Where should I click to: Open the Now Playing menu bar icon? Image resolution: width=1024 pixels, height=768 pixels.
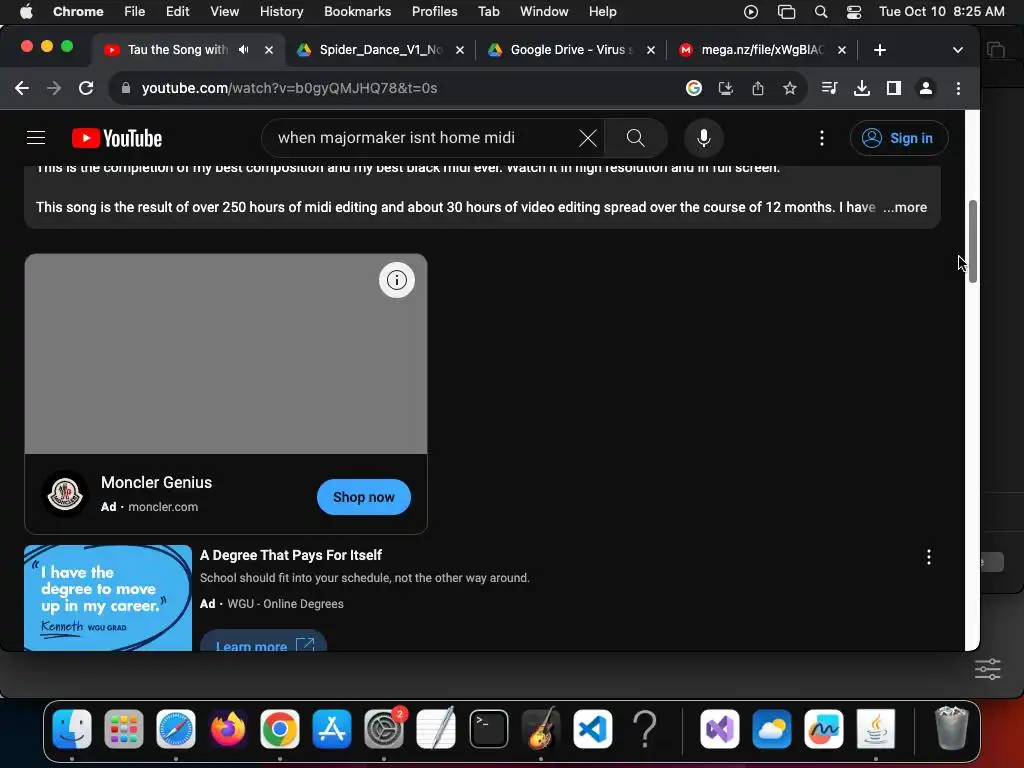tap(751, 12)
